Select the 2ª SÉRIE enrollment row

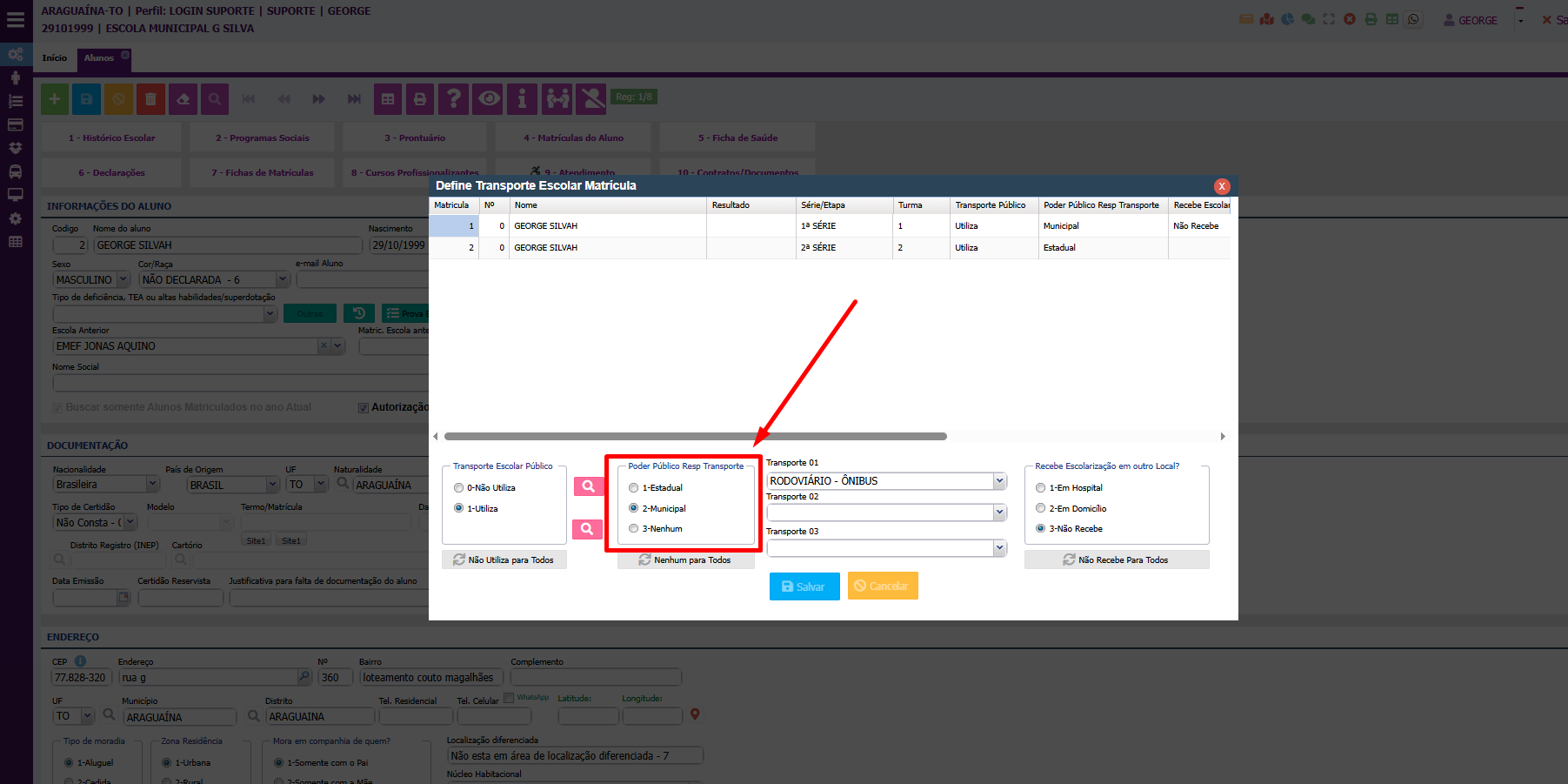click(817, 248)
